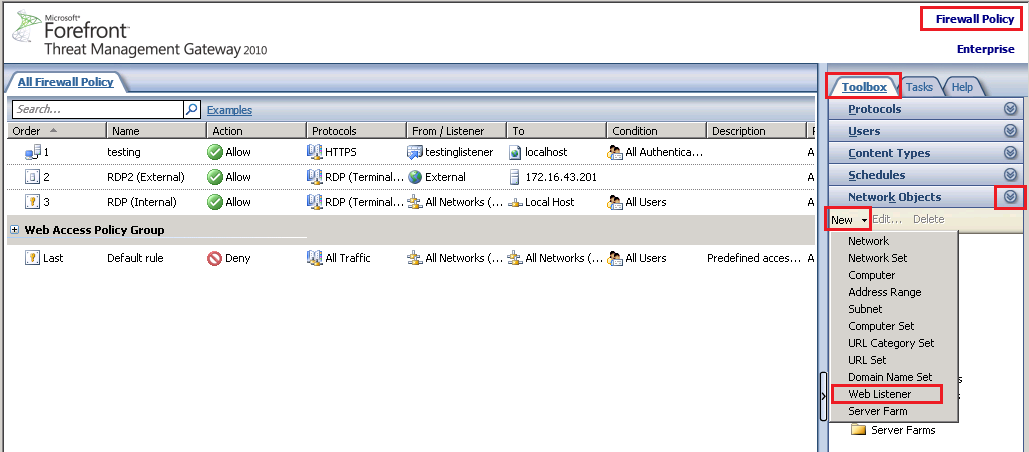Expand the Protocols toolbox section chevron

pos(1010,109)
